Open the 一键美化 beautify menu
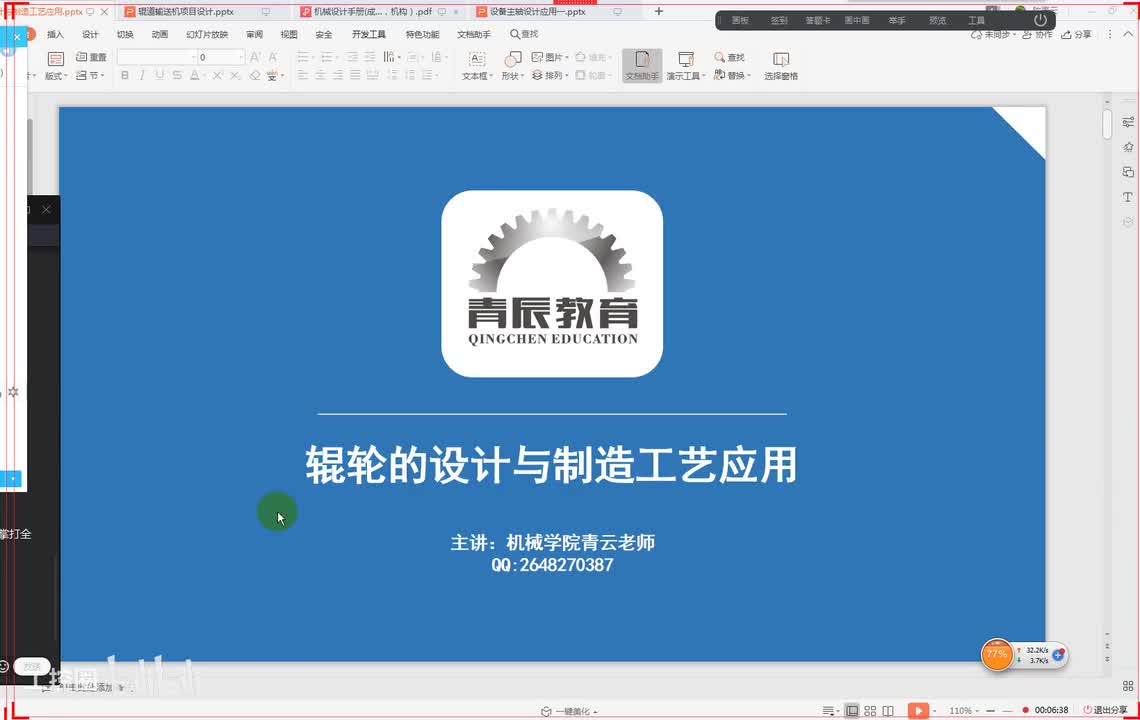 (570, 711)
